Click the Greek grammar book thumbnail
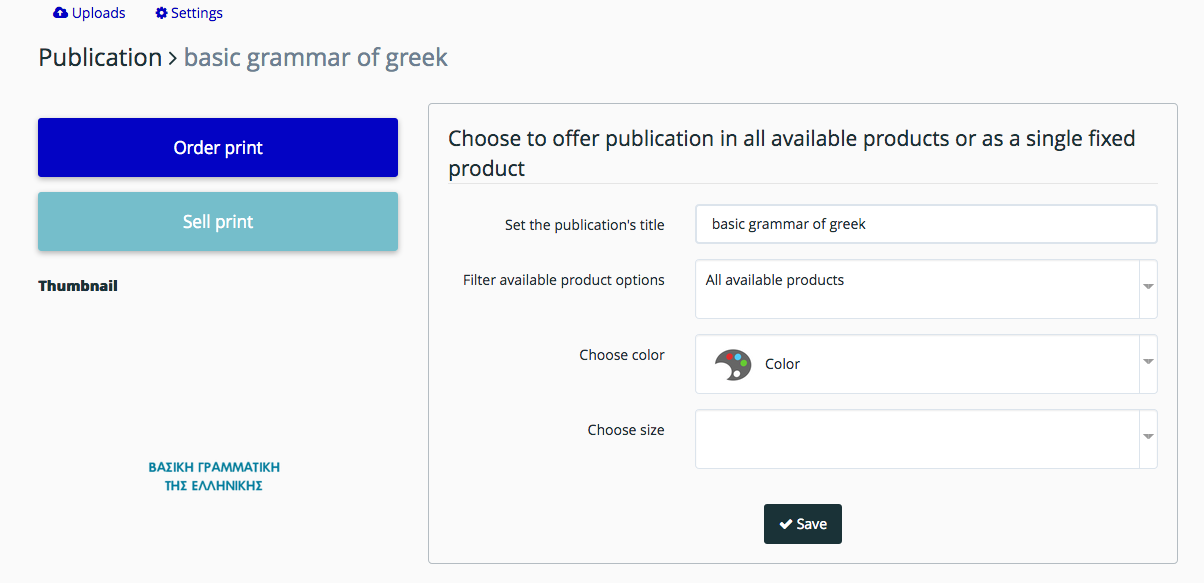Viewport: 1204px width, 583px height. tap(214, 476)
